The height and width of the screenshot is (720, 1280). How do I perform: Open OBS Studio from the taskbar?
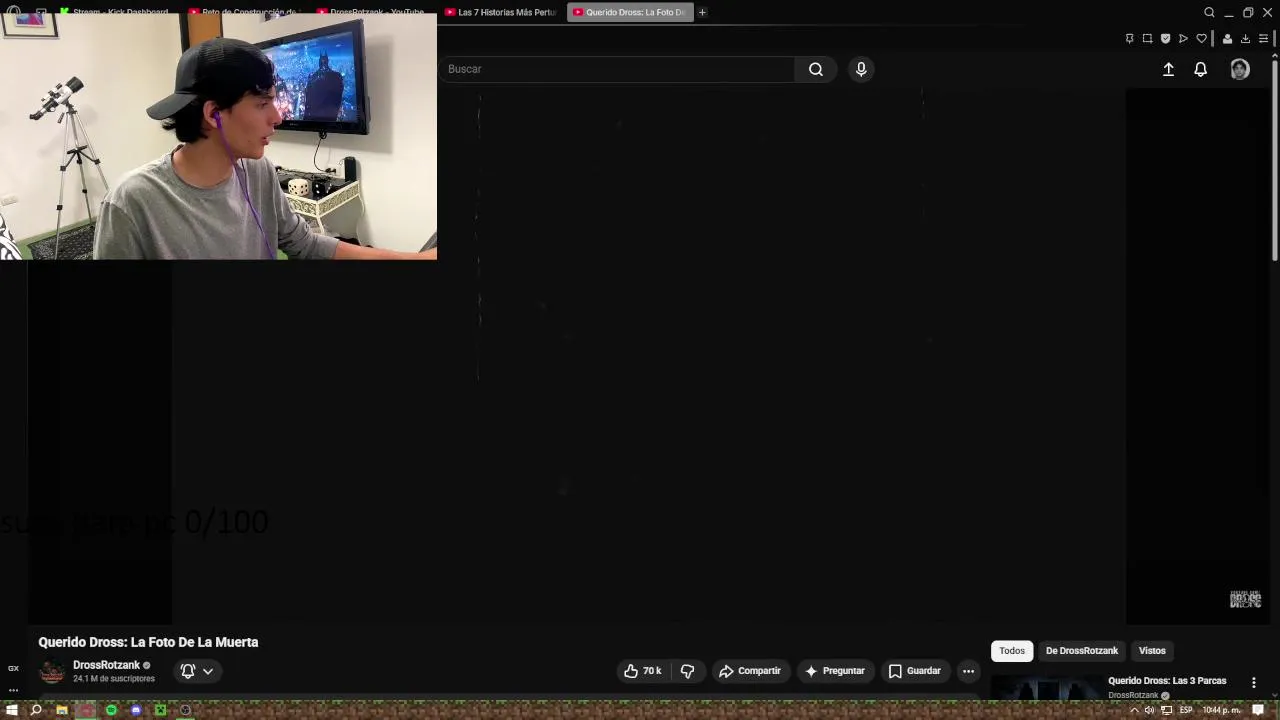click(x=185, y=710)
